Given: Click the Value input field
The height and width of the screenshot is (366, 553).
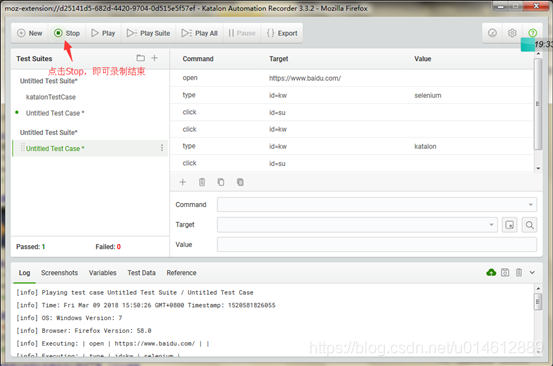Looking at the screenshot, I should (x=377, y=244).
